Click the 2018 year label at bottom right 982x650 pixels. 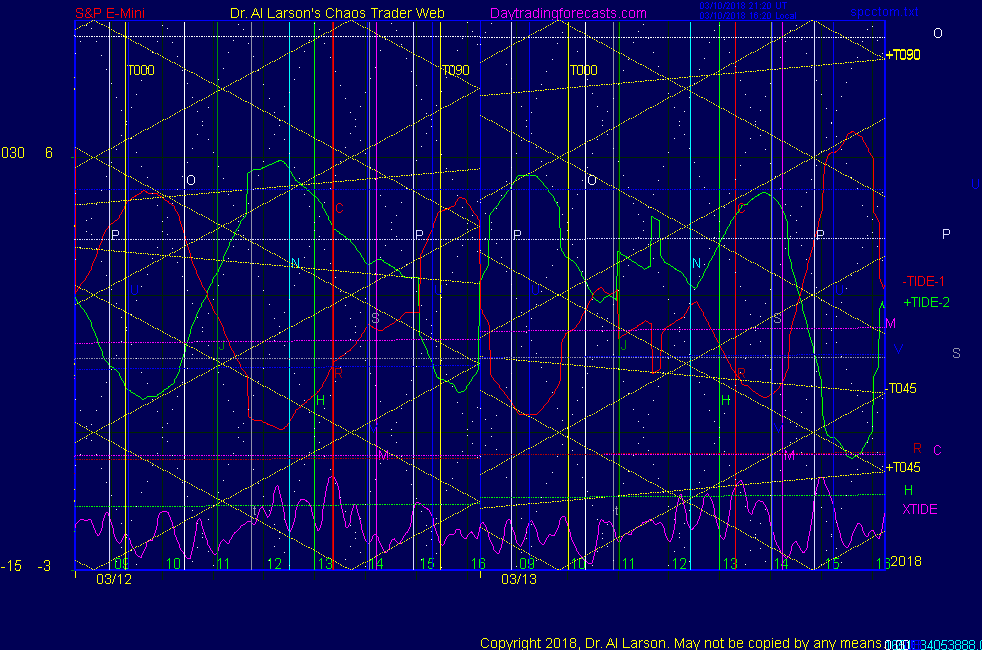pos(906,562)
